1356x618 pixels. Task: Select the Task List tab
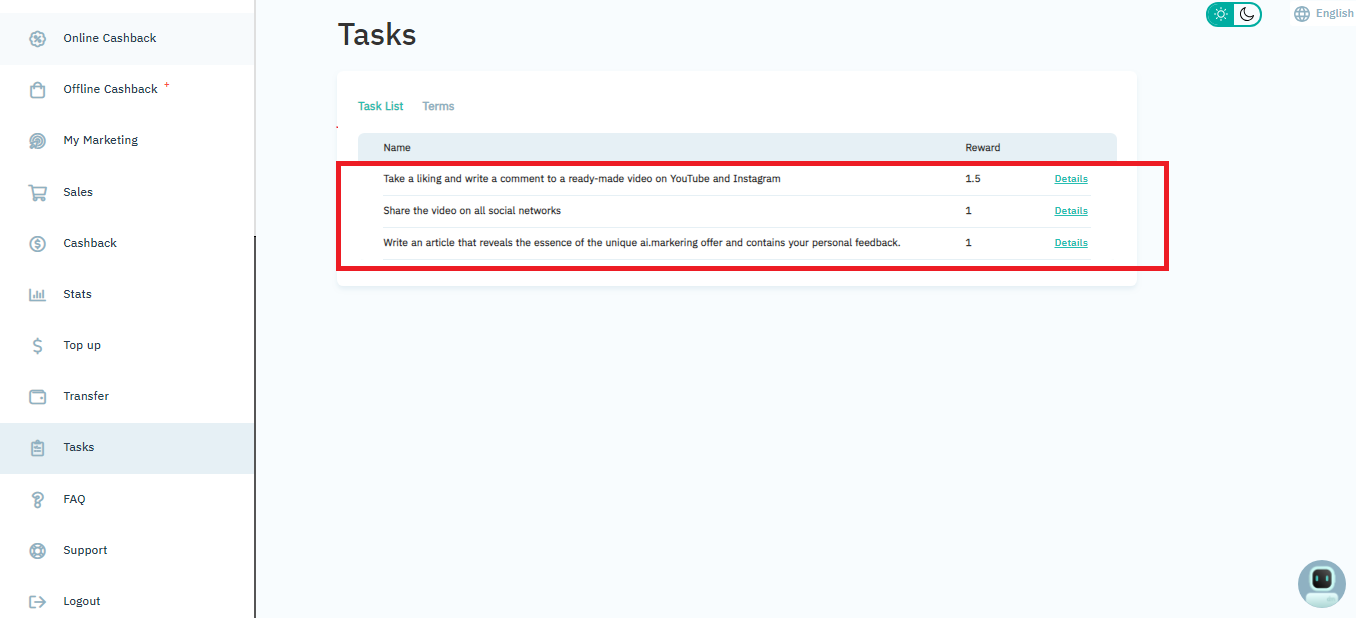pos(381,106)
